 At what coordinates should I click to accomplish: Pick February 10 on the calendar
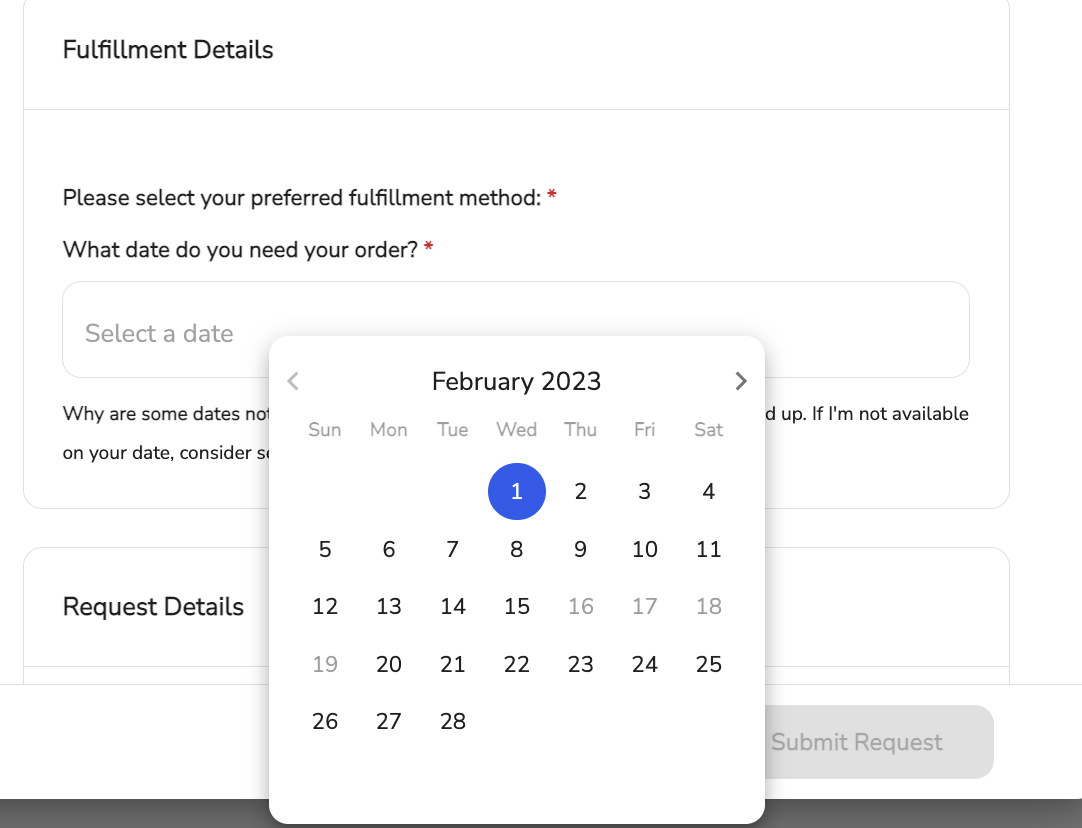[x=645, y=549]
